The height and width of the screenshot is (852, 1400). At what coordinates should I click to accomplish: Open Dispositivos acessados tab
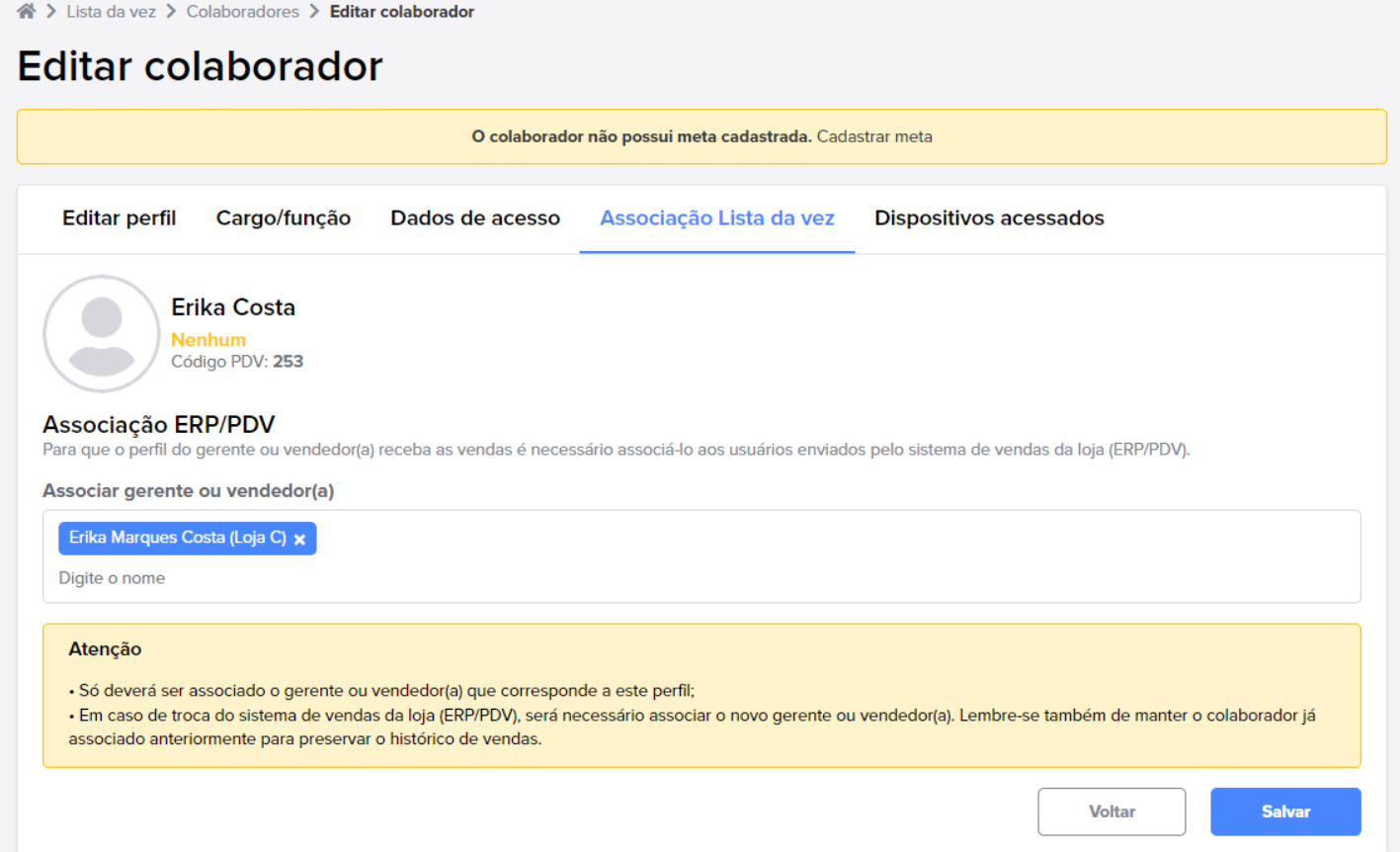click(x=989, y=218)
